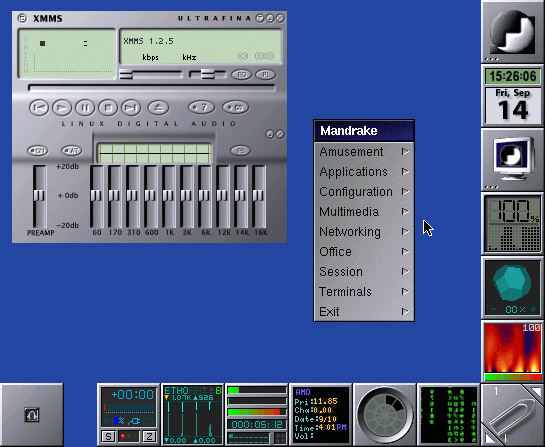Expand the Applications submenu
The width and height of the screenshot is (545, 447).
[364, 172]
